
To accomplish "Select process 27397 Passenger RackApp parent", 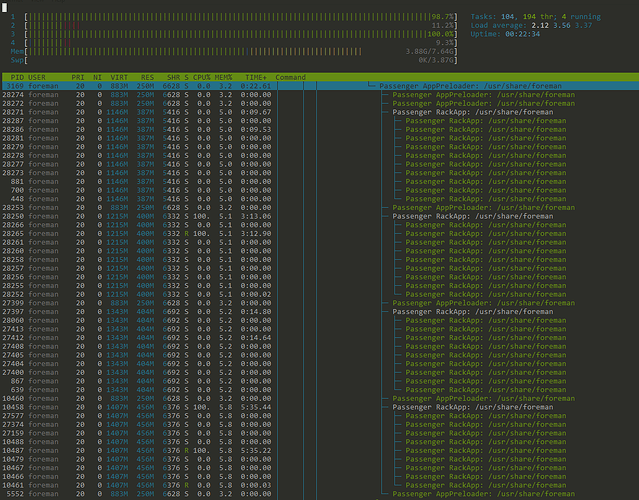I will [x=320, y=312].
